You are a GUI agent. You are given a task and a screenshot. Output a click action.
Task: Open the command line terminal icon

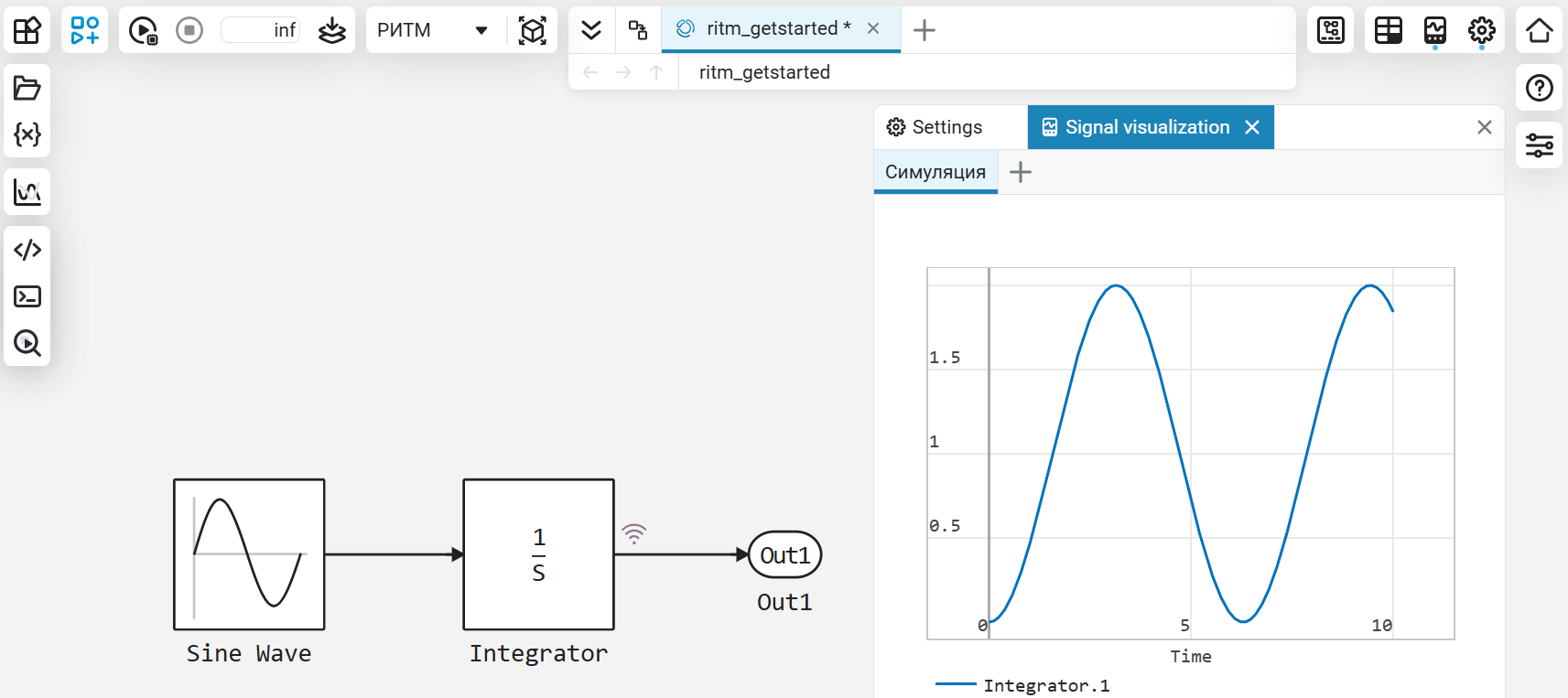click(27, 296)
